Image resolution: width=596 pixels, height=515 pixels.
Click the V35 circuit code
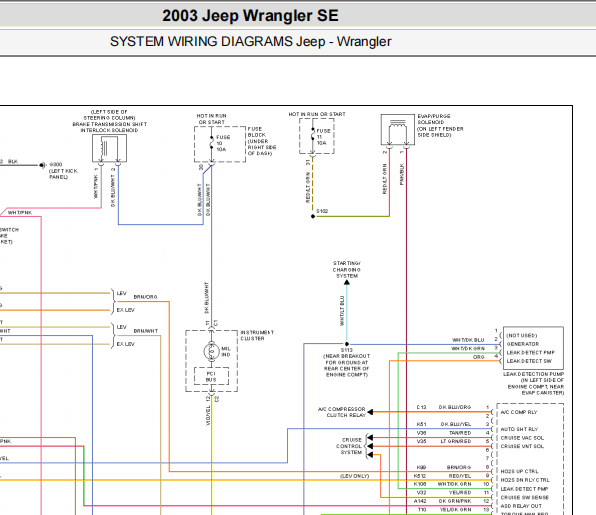click(x=421, y=441)
